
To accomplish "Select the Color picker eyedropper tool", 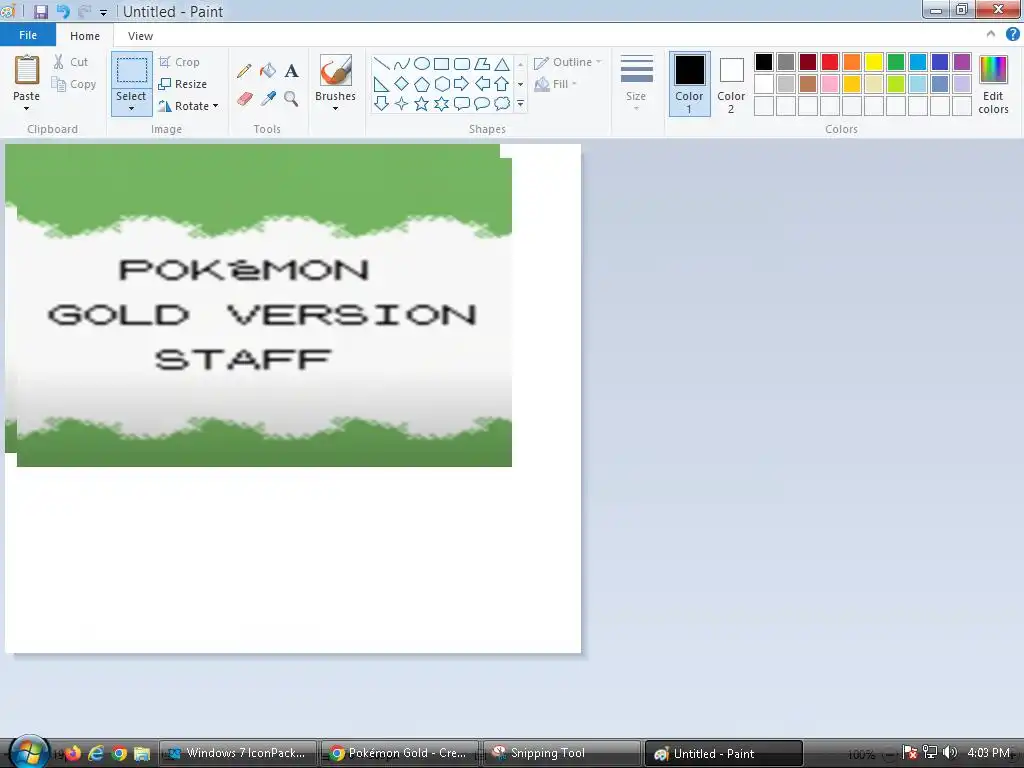I will 268,99.
